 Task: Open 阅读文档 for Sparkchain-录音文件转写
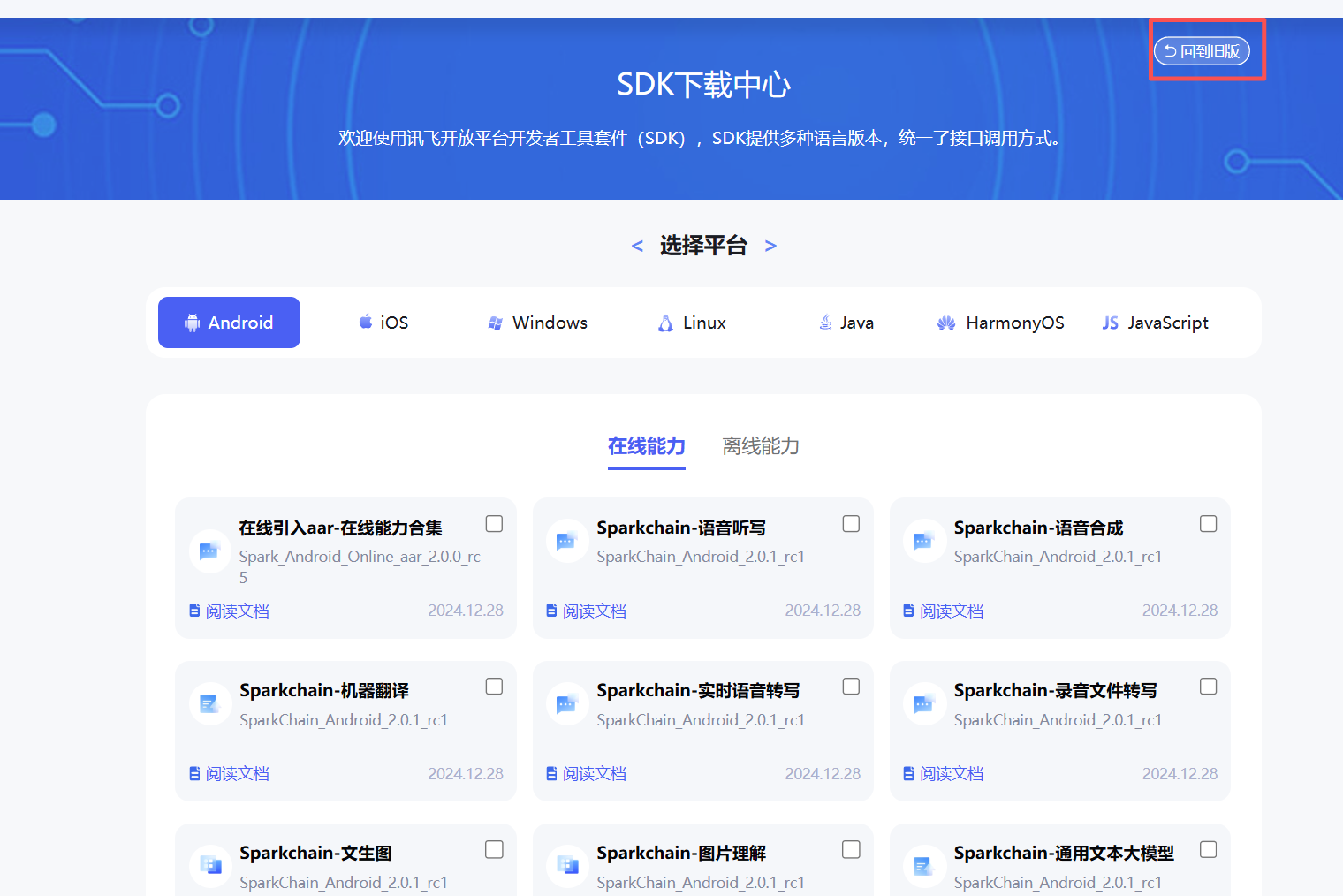point(943,774)
